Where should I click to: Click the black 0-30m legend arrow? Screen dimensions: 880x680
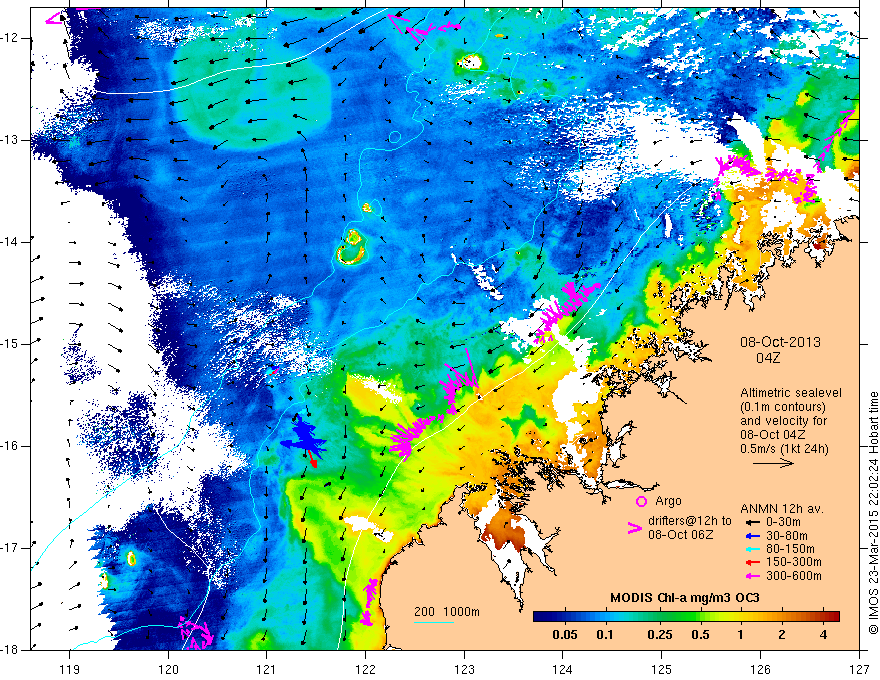(751, 522)
